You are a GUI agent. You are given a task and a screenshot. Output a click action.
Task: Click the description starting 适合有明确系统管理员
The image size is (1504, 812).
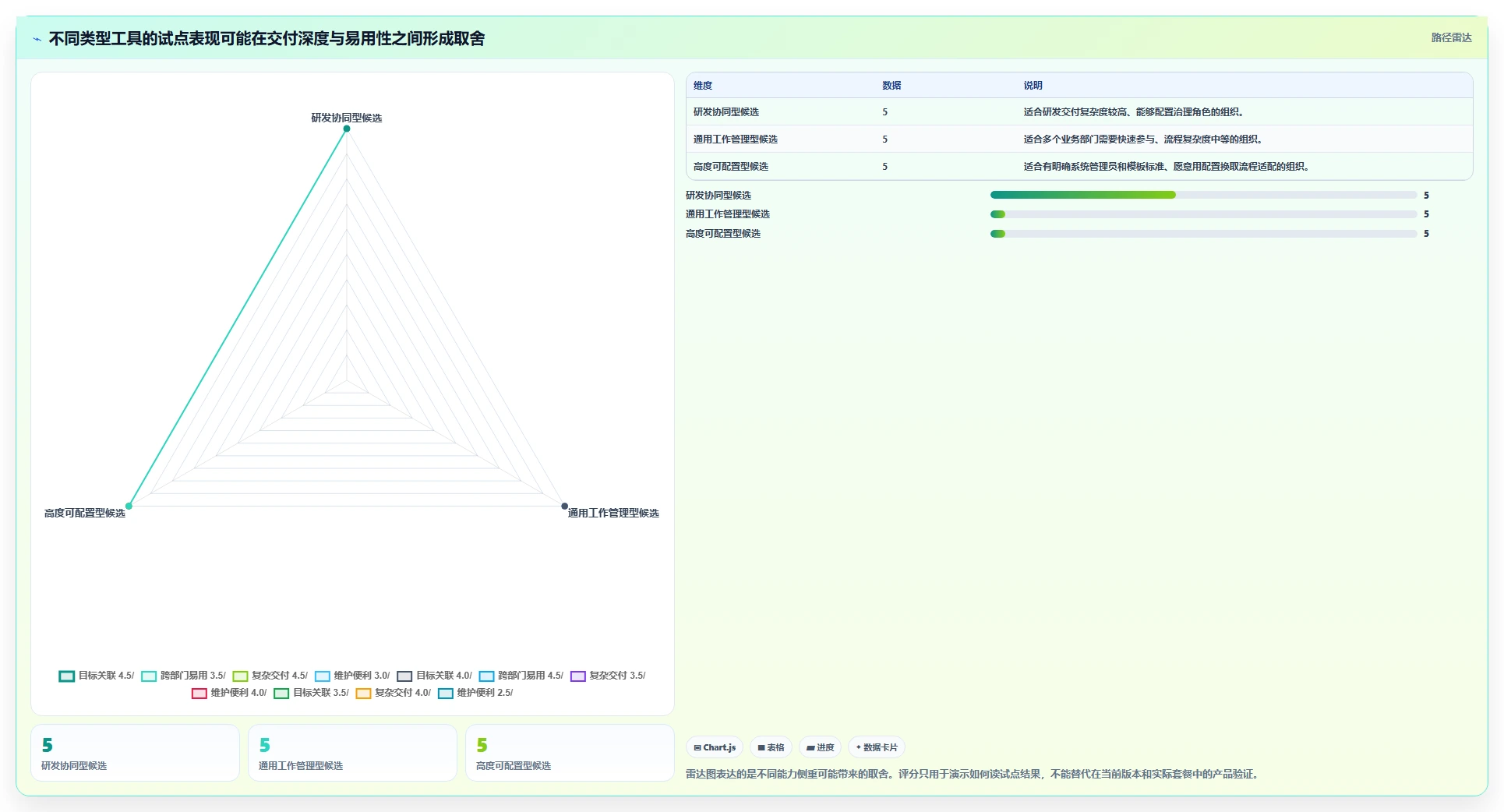point(1167,167)
